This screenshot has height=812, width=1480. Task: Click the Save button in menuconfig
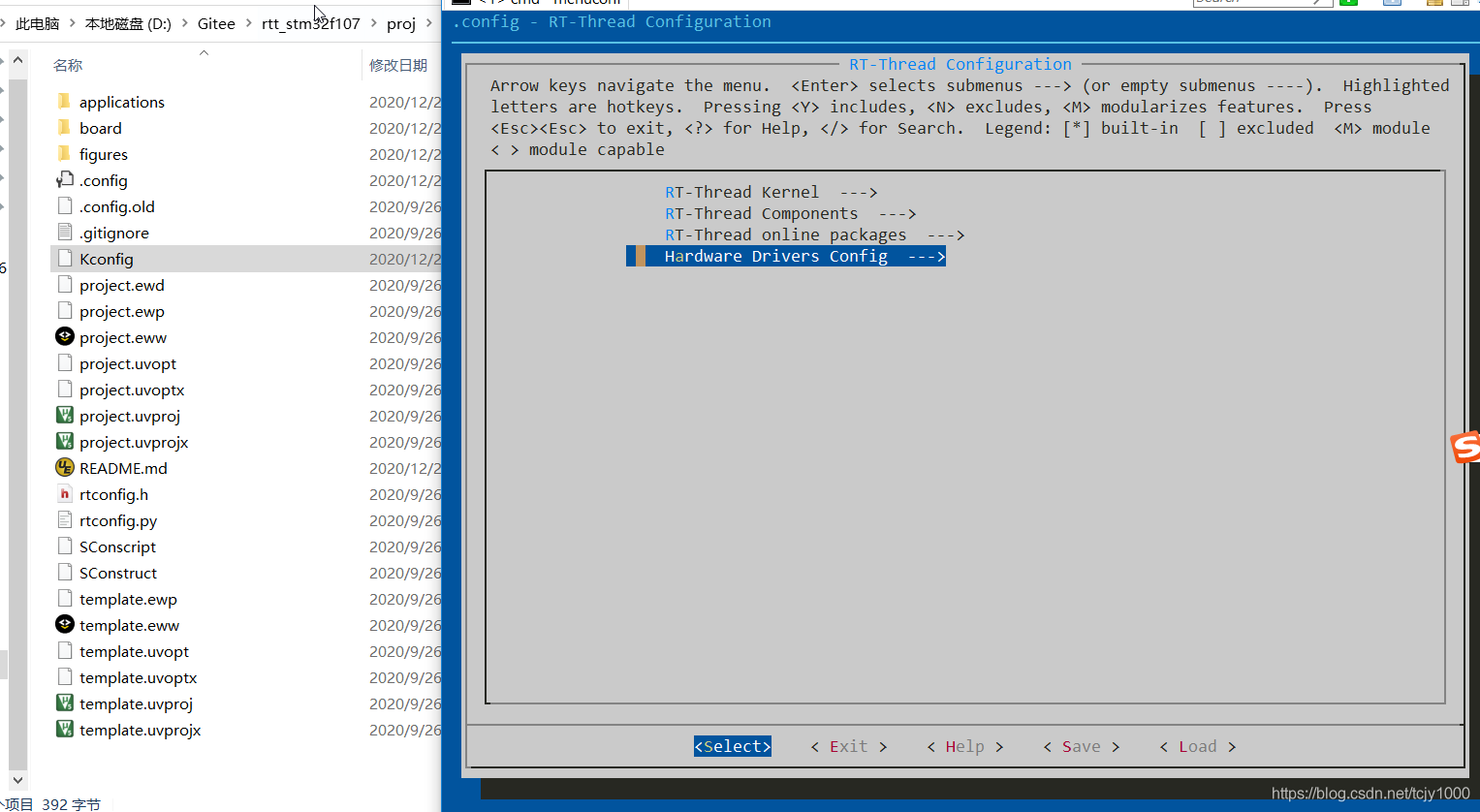click(1082, 746)
